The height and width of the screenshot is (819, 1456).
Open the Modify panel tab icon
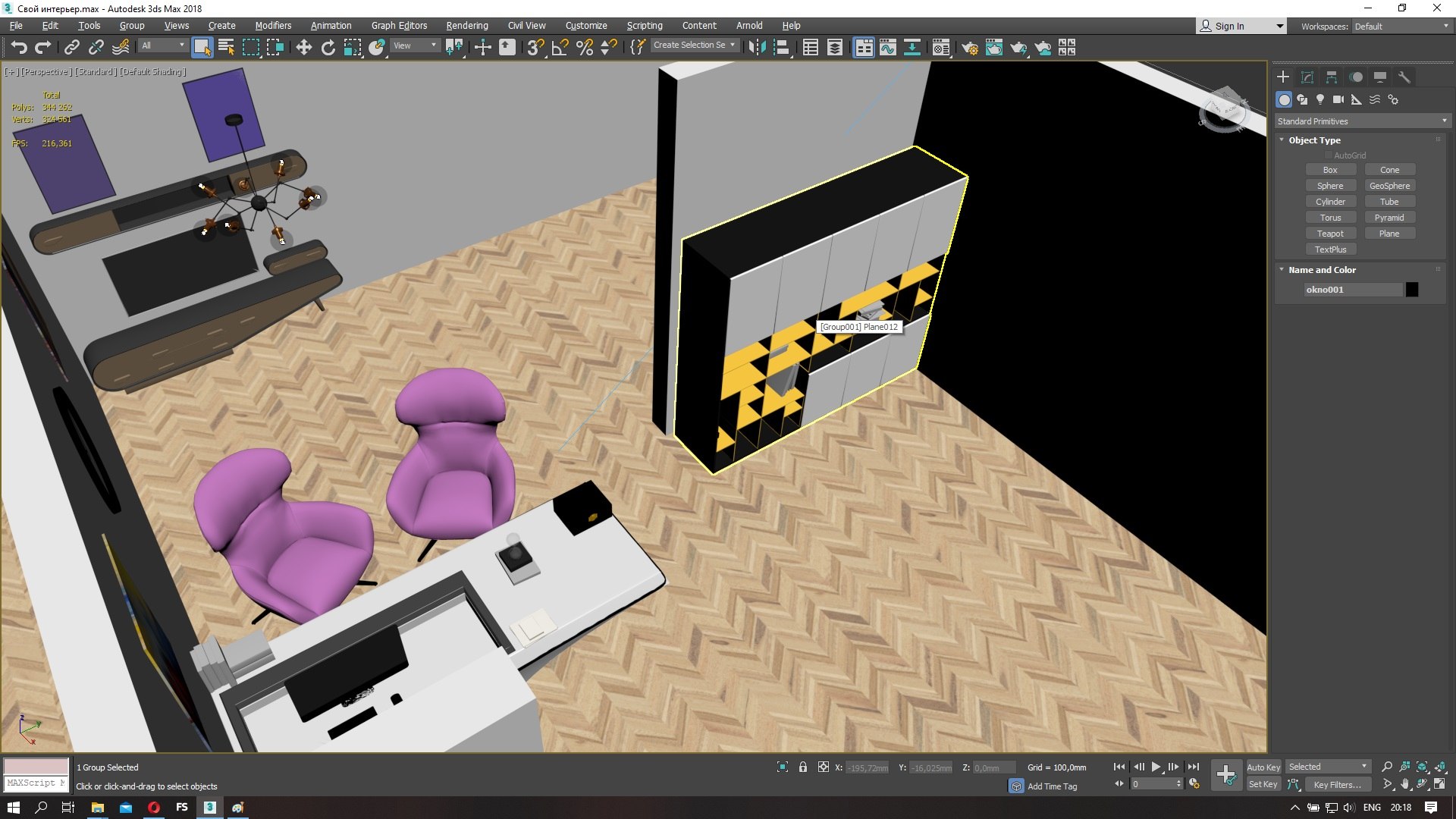point(1307,77)
